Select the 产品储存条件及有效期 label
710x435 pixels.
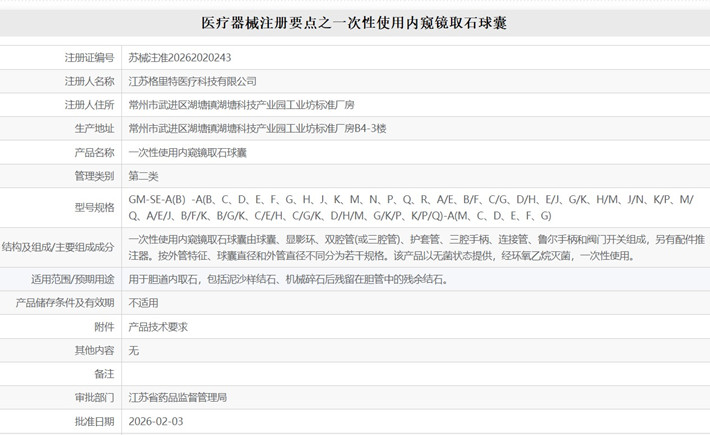[x=65, y=303]
